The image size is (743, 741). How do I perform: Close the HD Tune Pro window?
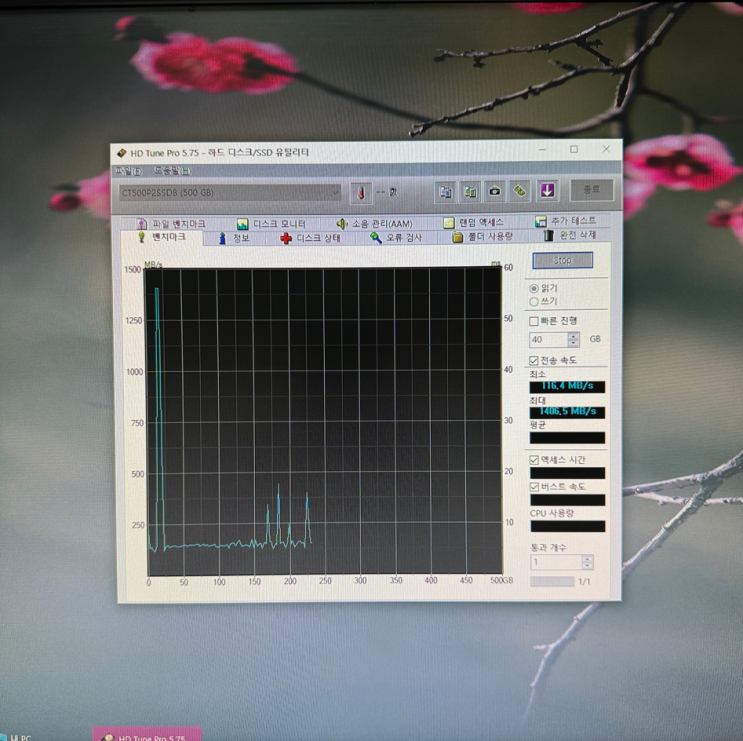click(x=606, y=149)
